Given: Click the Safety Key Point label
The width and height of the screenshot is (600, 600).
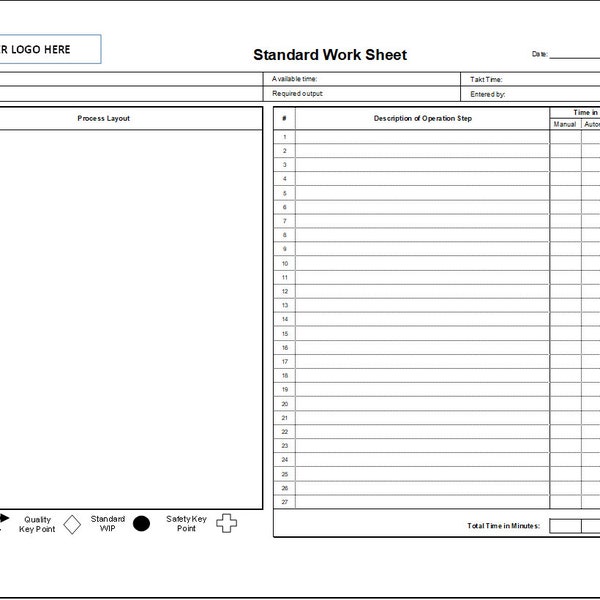Looking at the screenshot, I should point(186,523).
